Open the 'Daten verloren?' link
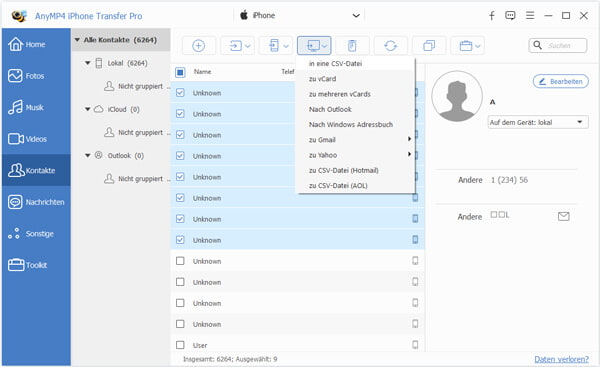 (x=561, y=359)
